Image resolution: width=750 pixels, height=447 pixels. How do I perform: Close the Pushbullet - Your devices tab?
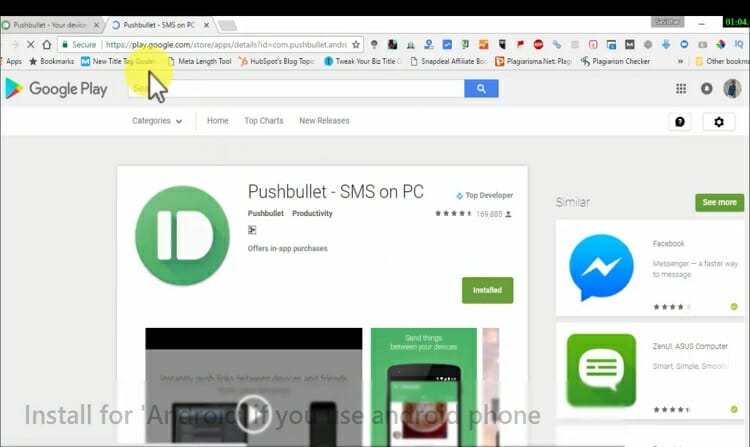point(97,25)
